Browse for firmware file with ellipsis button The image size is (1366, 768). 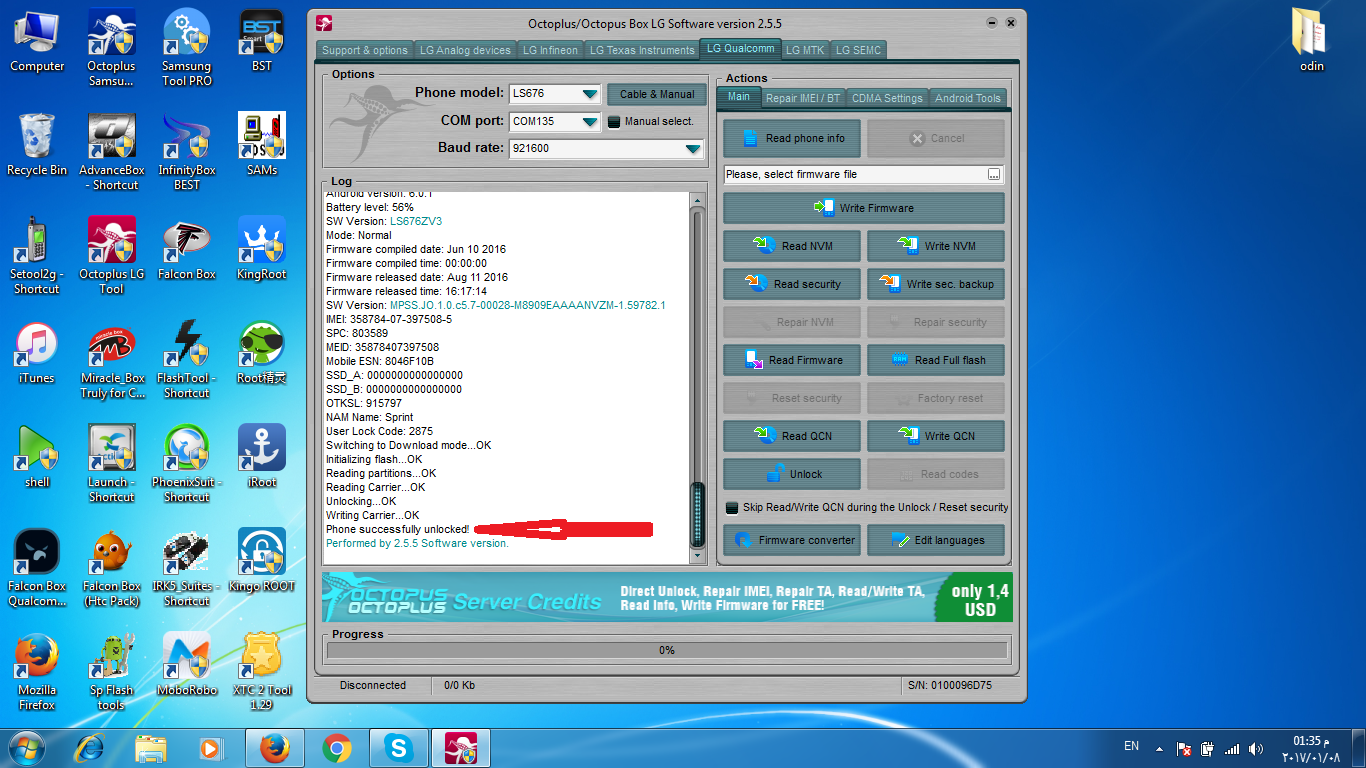[x=994, y=174]
